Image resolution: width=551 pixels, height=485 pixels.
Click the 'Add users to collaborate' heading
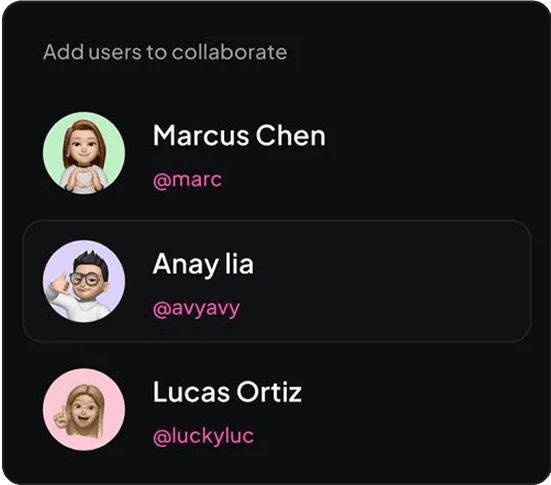[165, 52]
